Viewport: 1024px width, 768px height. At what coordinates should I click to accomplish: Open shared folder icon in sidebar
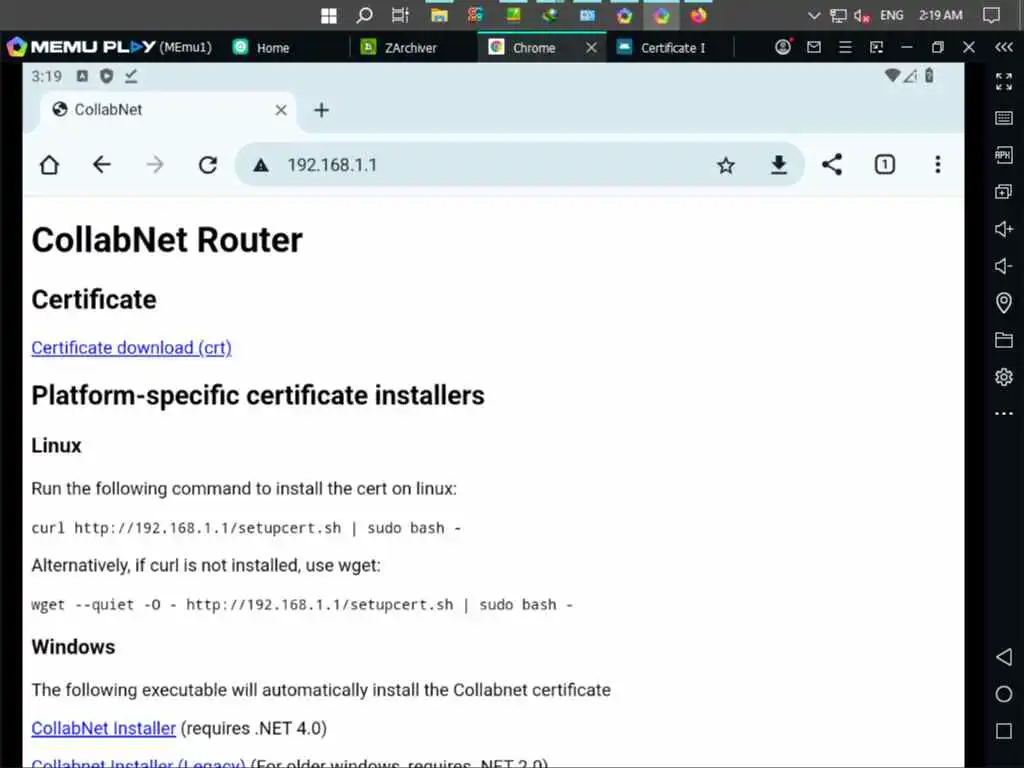coord(1003,340)
